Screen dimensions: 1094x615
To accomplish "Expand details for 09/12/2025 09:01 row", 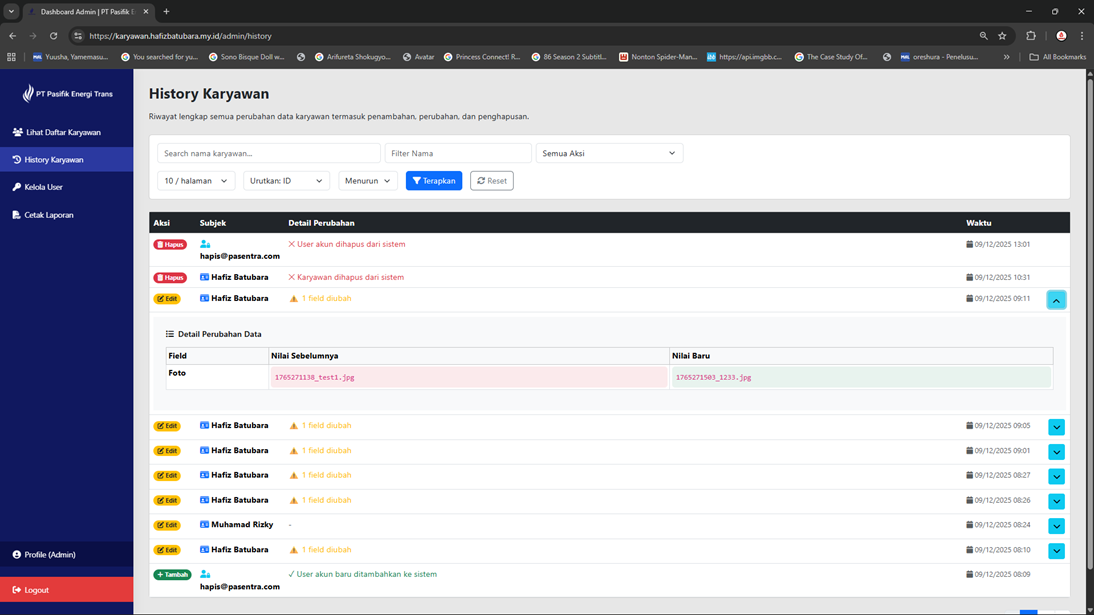I will click(1056, 452).
